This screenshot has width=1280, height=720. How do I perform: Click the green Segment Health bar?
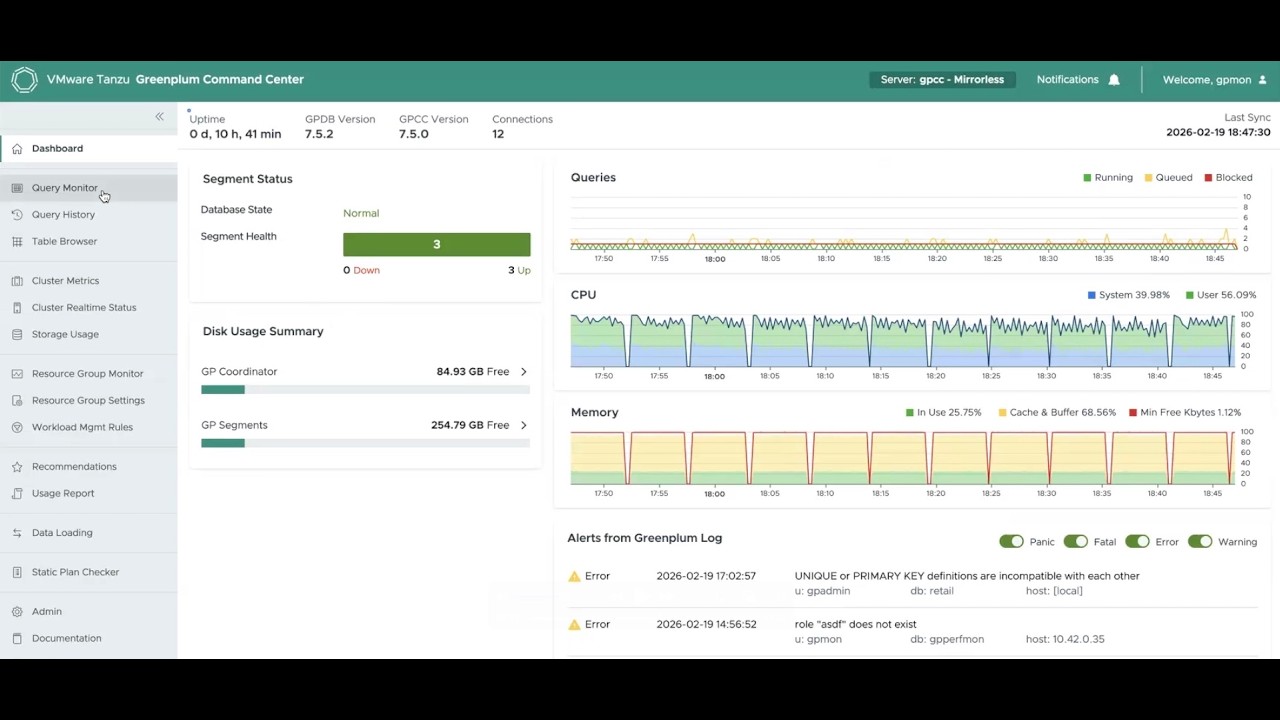437,245
